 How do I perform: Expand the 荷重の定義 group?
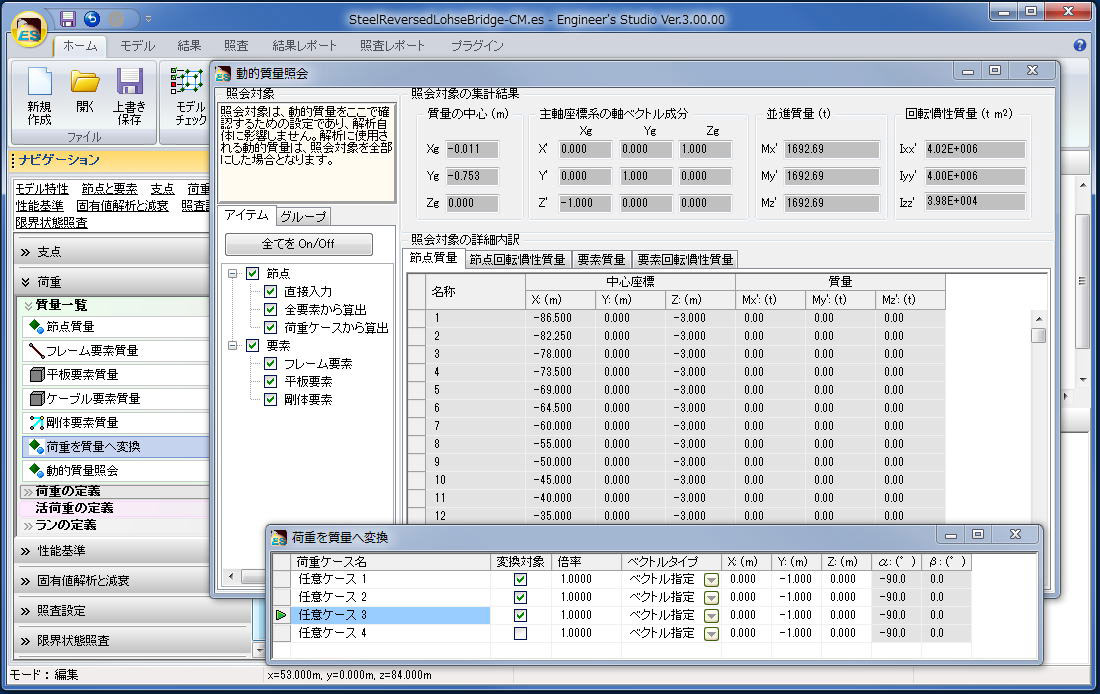tap(28, 491)
